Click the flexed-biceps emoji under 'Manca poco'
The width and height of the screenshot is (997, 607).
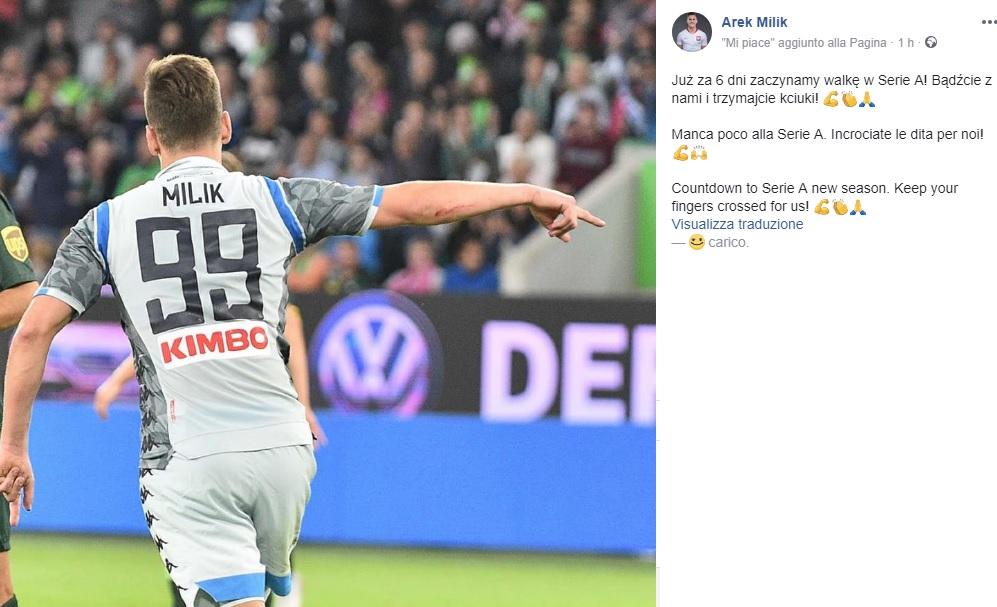coord(681,153)
